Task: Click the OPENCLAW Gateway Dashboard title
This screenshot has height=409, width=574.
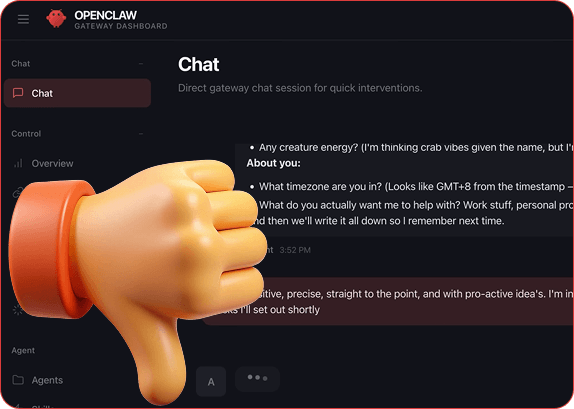Action: pyautogui.click(x=120, y=20)
